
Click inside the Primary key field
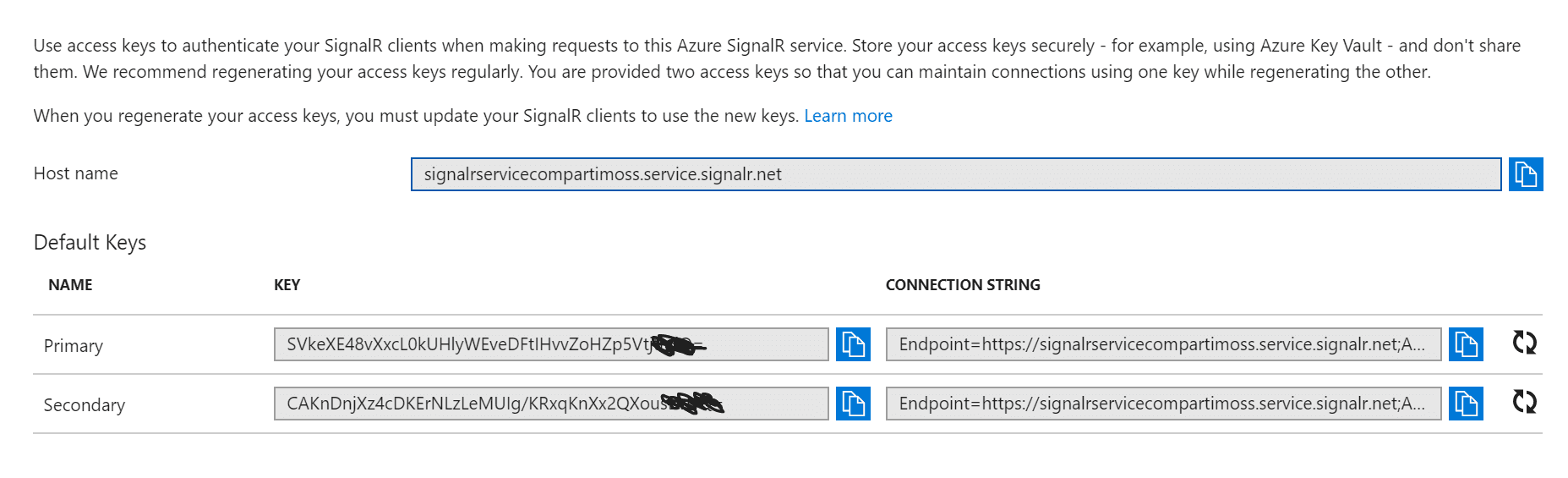click(x=551, y=344)
